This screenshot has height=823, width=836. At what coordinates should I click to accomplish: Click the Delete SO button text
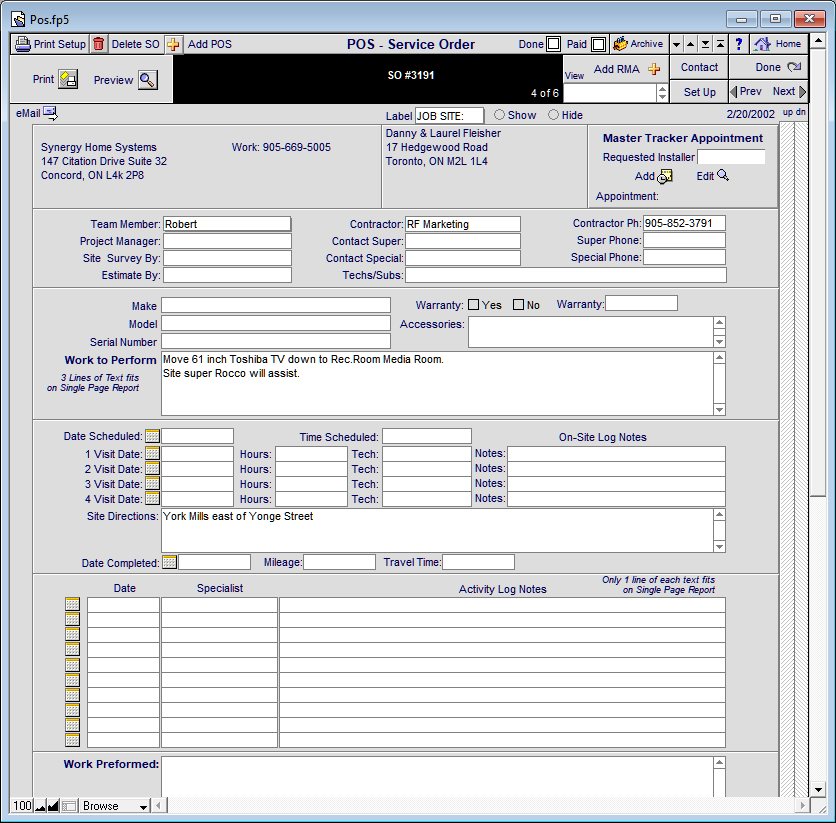click(x=135, y=44)
